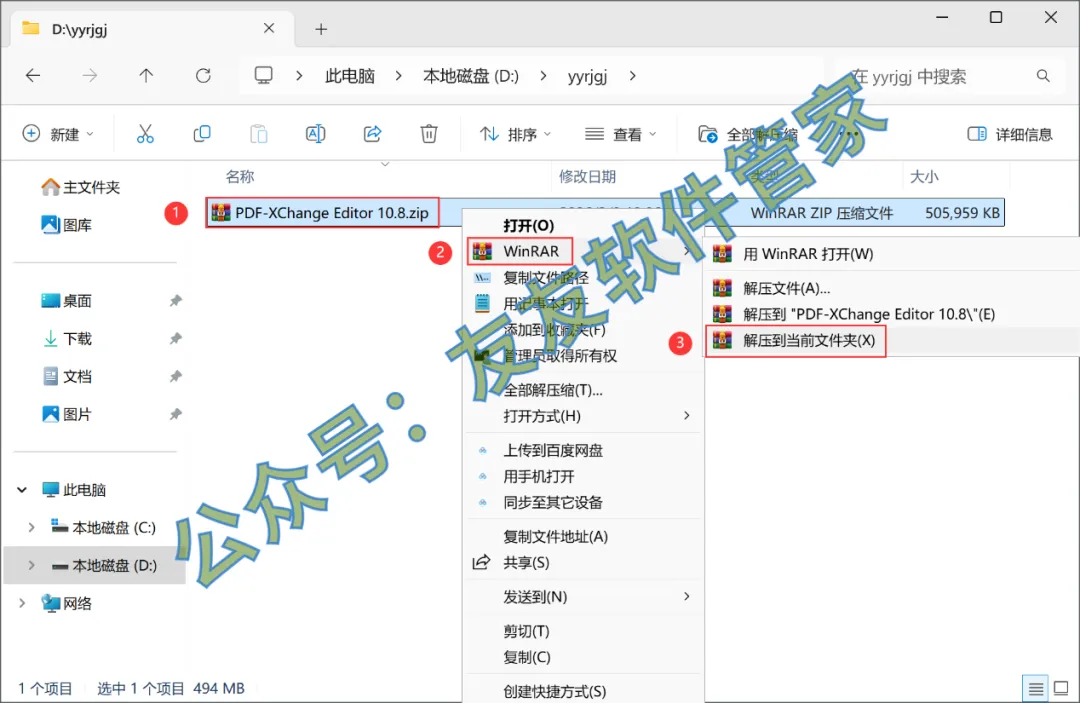Switch to large thumbnails view icon

(x=1061, y=688)
